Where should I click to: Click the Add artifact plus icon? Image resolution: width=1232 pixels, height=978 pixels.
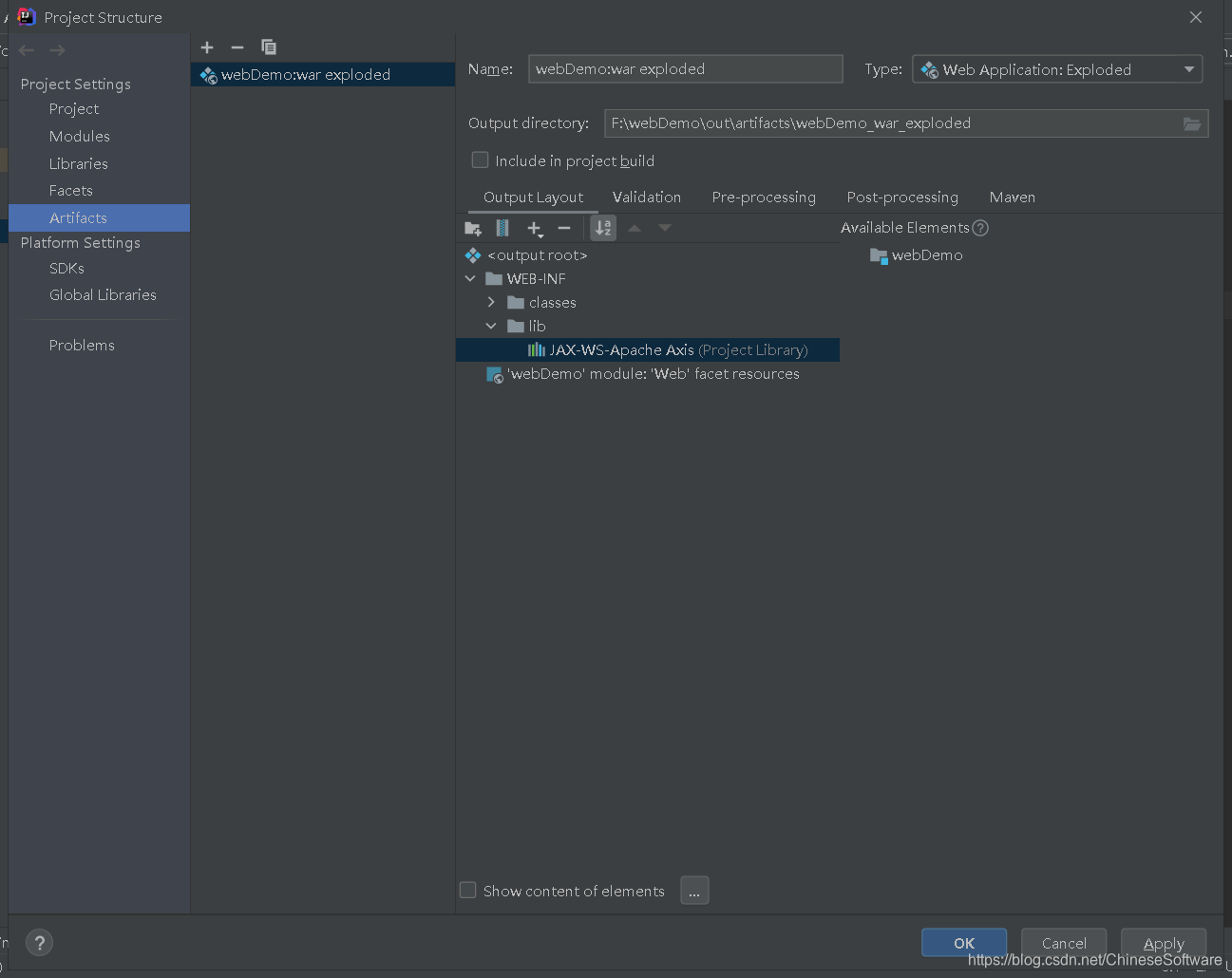(x=207, y=47)
